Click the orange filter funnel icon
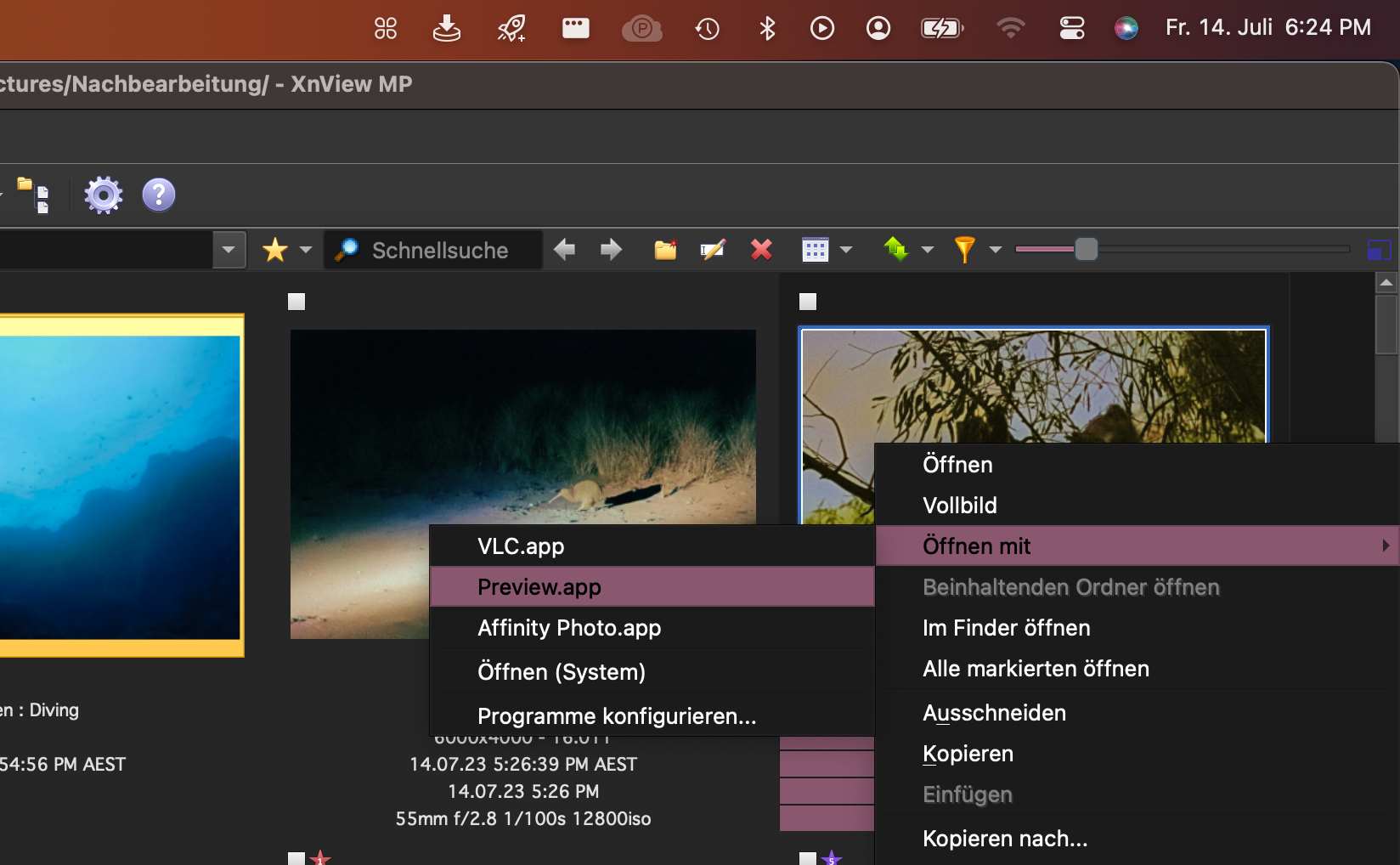Viewport: 1400px width, 865px height. [964, 250]
